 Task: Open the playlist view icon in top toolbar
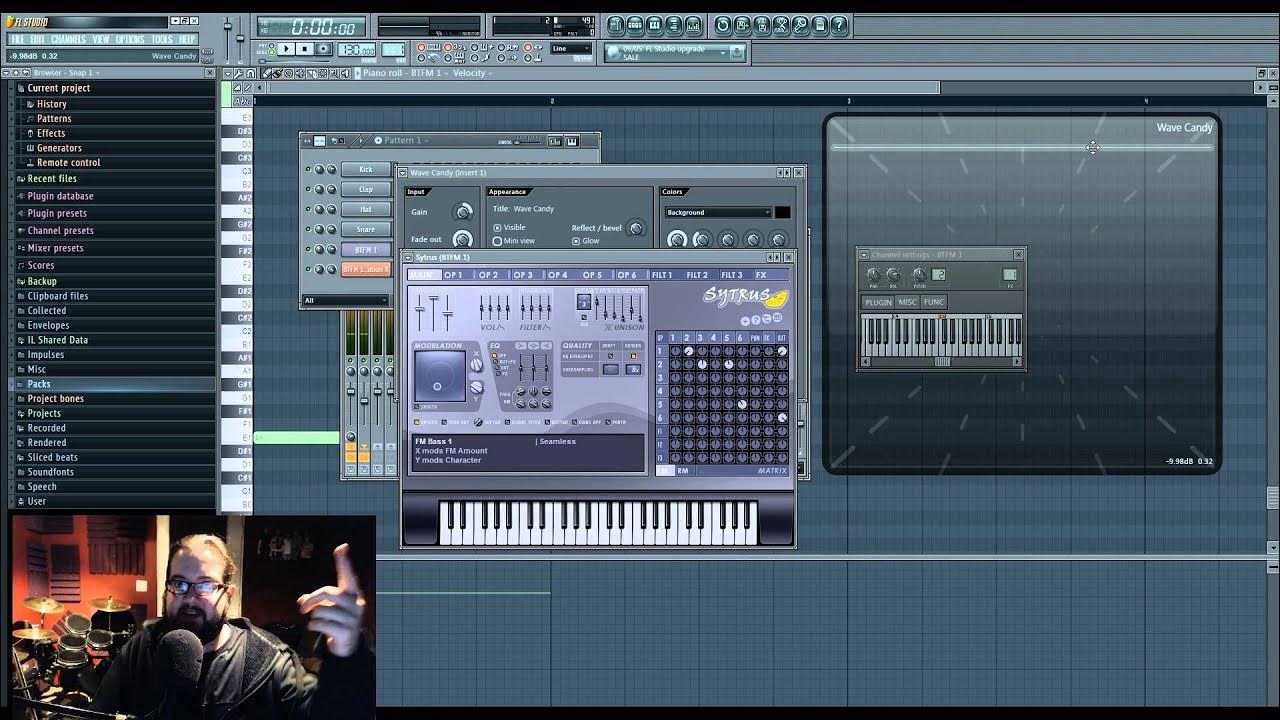[616, 25]
